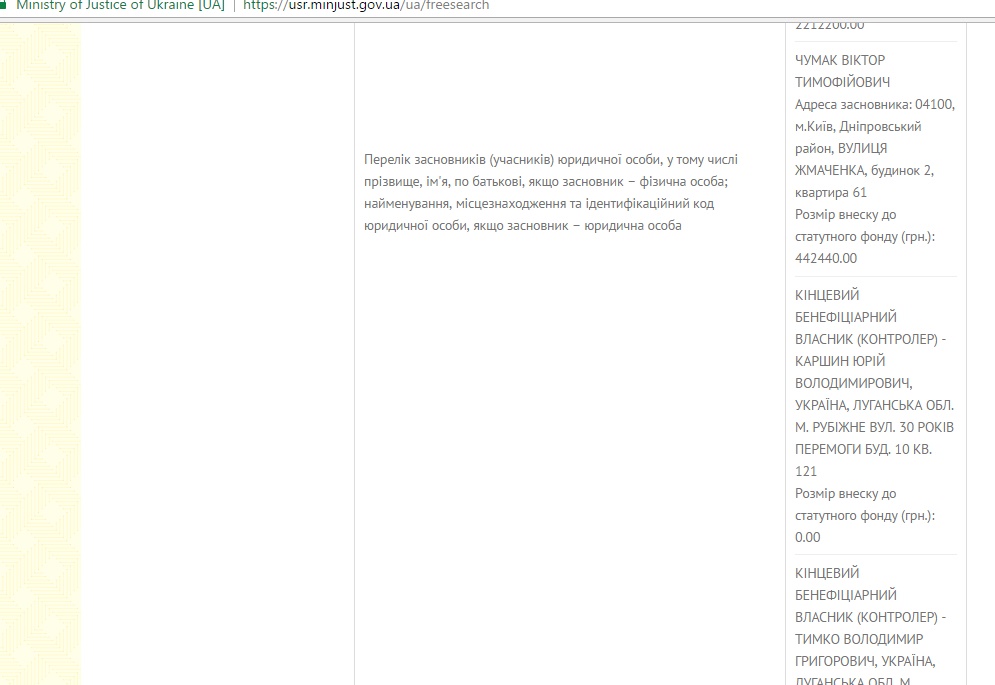995x685 pixels.
Task: Click the квартира 61 apartment text
Action: [831, 192]
